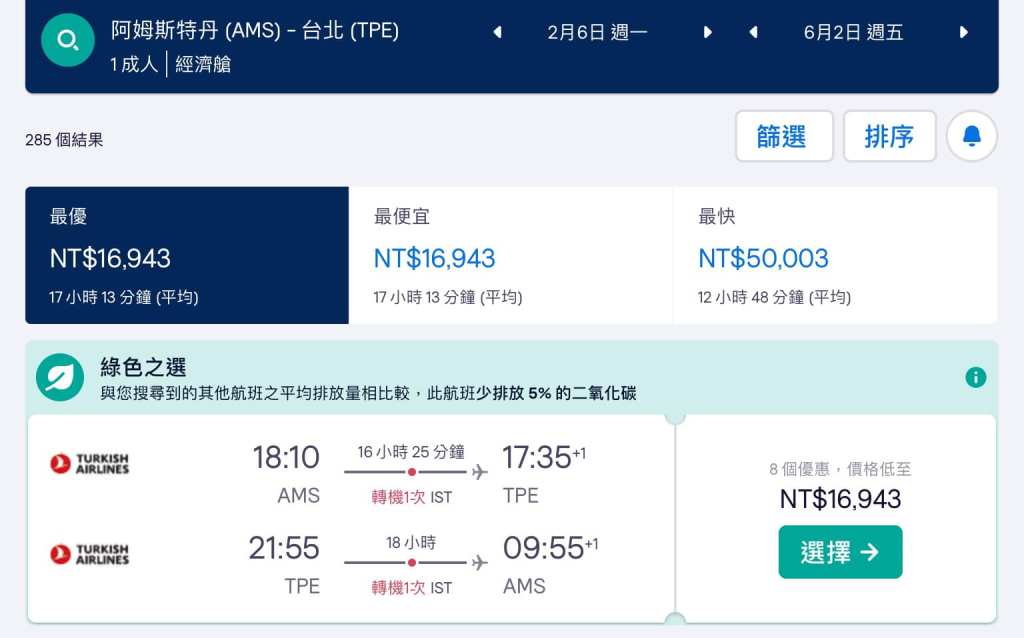Open the green choice info icon

[976, 377]
